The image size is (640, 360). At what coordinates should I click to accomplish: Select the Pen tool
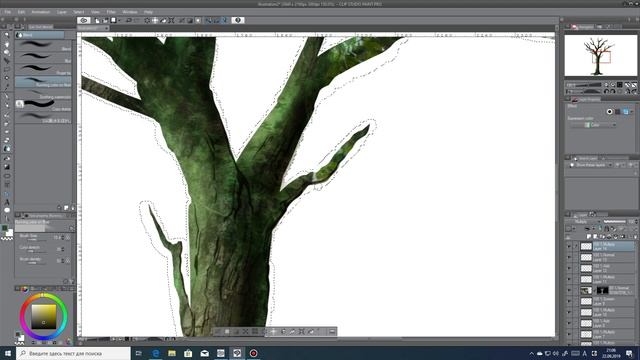click(7, 97)
